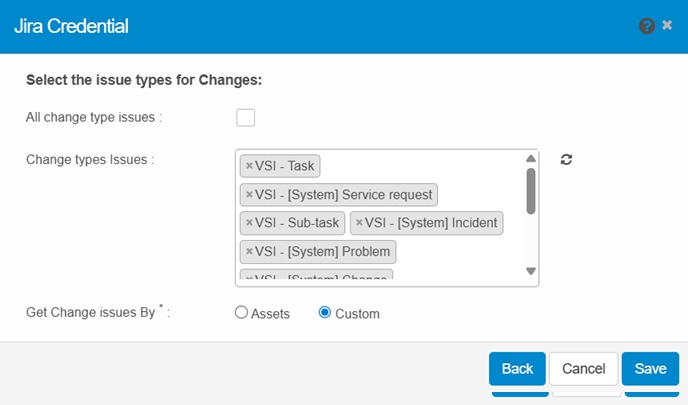Click the help question mark icon

(647, 25)
